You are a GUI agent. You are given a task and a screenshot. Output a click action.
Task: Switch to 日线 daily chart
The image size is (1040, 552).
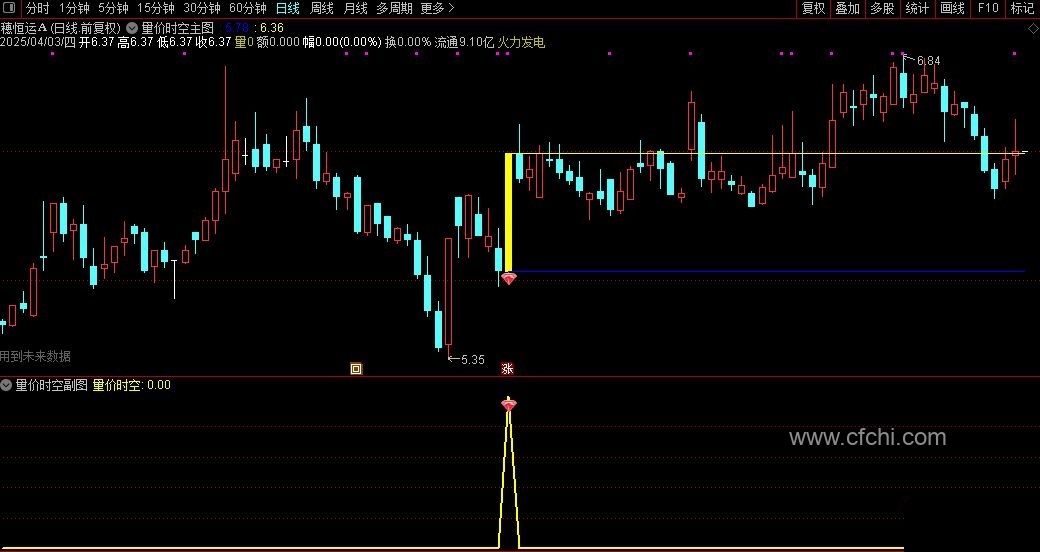tap(287, 8)
